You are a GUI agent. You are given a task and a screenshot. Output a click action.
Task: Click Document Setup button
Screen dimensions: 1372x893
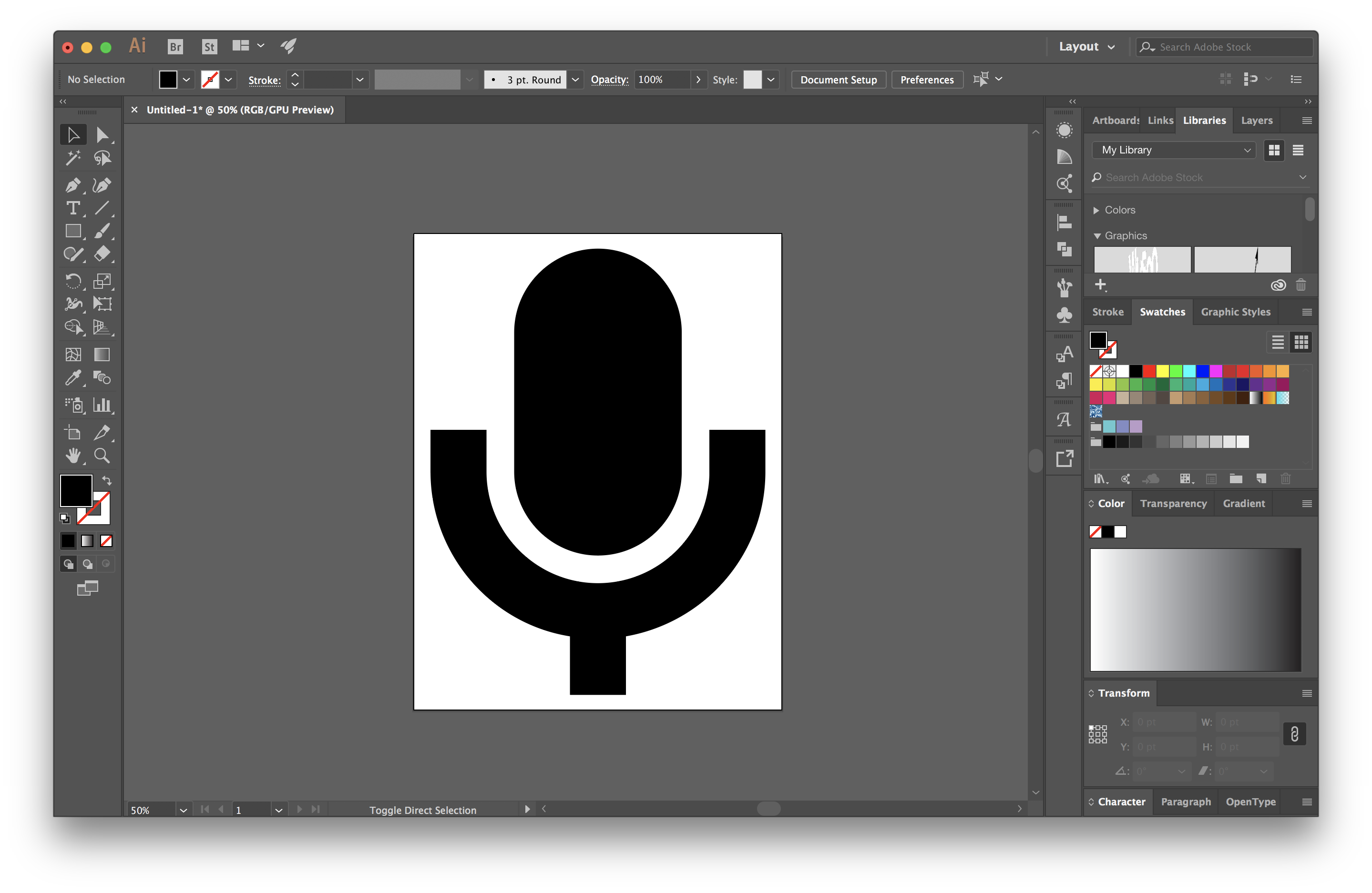838,79
